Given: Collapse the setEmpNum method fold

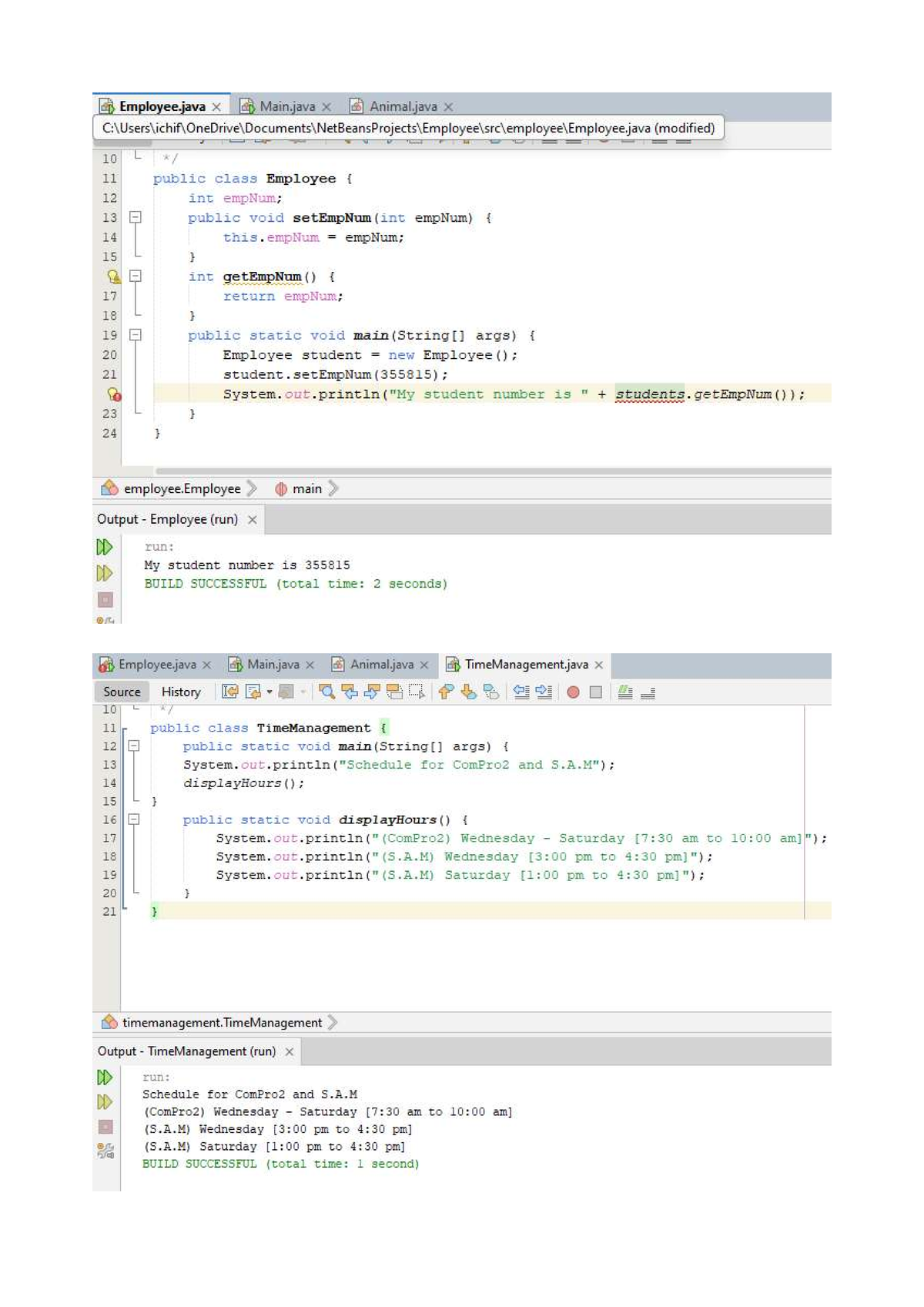Looking at the screenshot, I should pos(136,217).
